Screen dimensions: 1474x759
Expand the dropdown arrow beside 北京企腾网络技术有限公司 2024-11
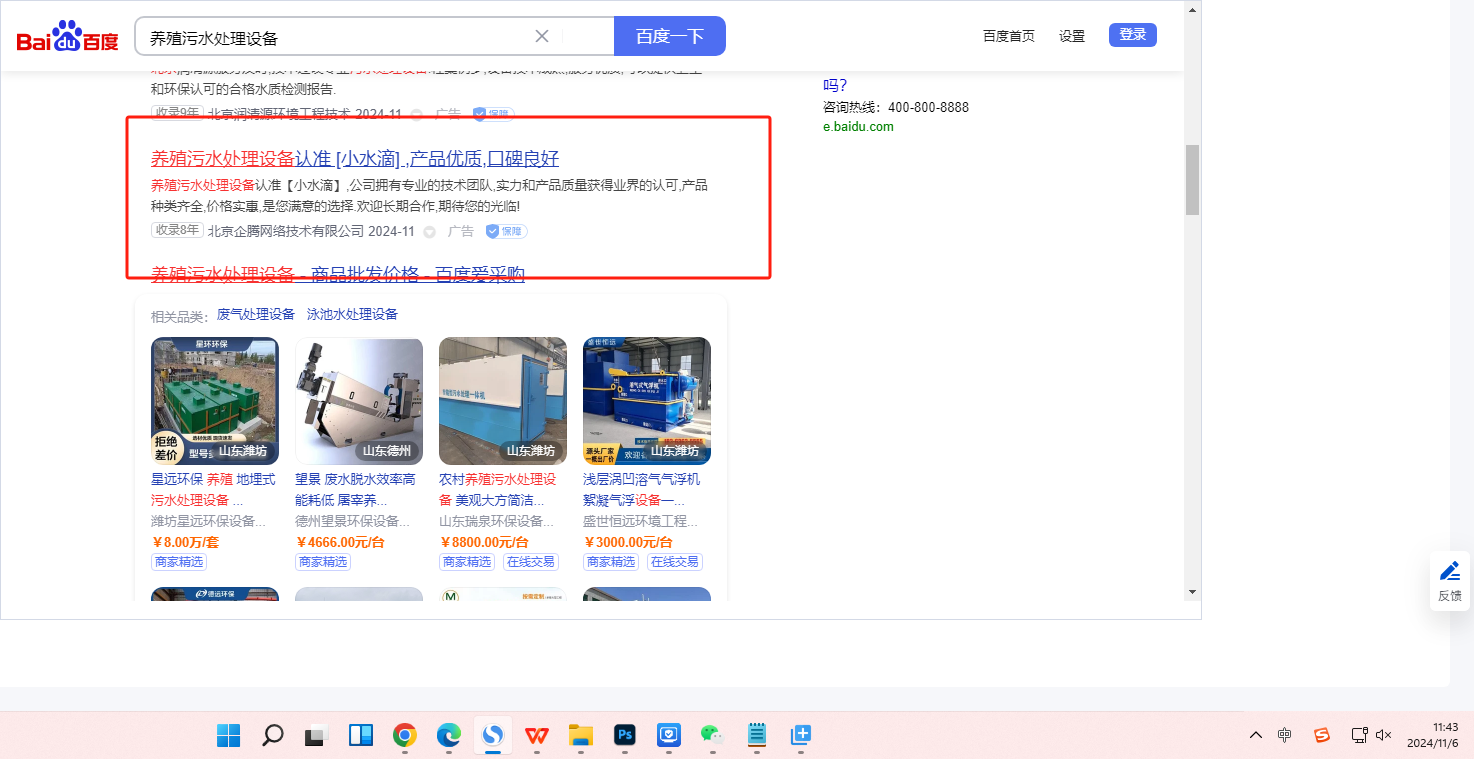[430, 232]
